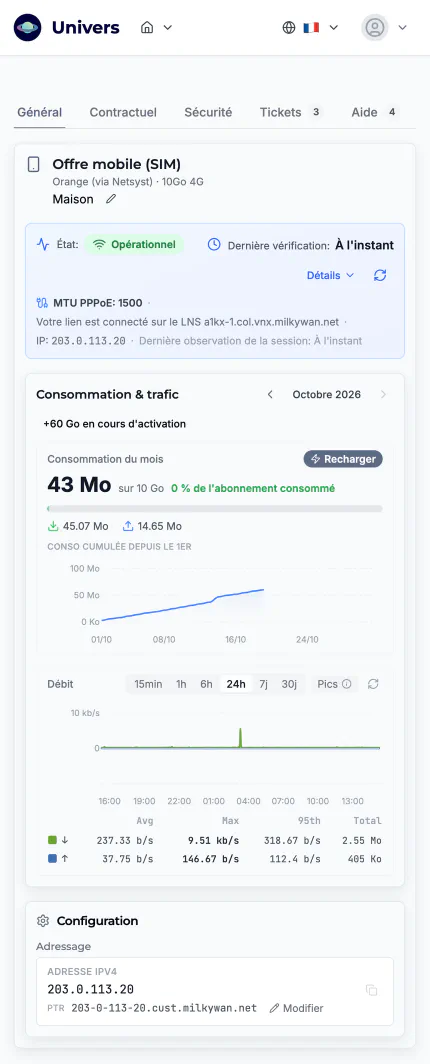Image resolution: width=430 pixels, height=1064 pixels.
Task: Click the 43 Mo consumption value
Action: pos(79,485)
